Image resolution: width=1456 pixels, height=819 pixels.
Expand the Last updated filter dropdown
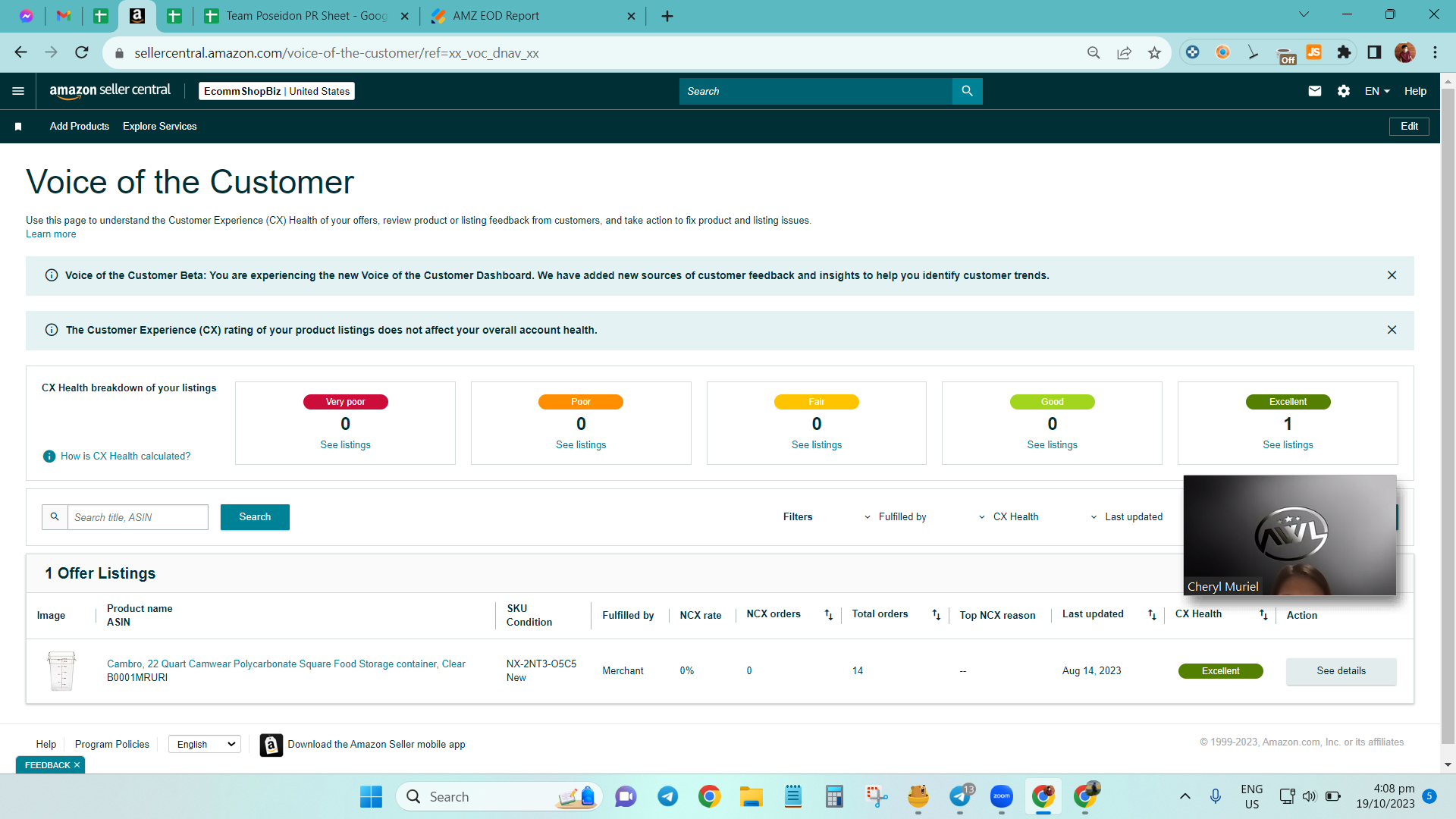1126,517
